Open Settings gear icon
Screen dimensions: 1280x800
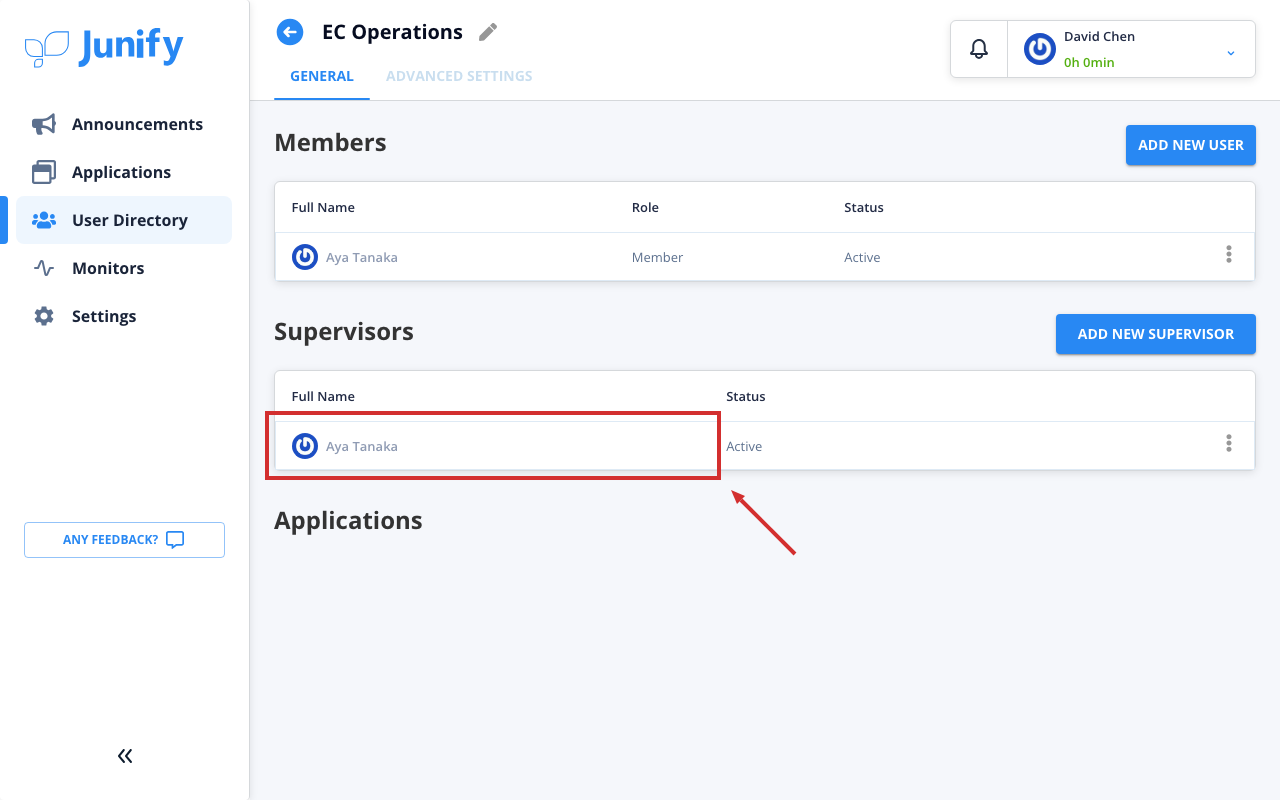coord(44,316)
